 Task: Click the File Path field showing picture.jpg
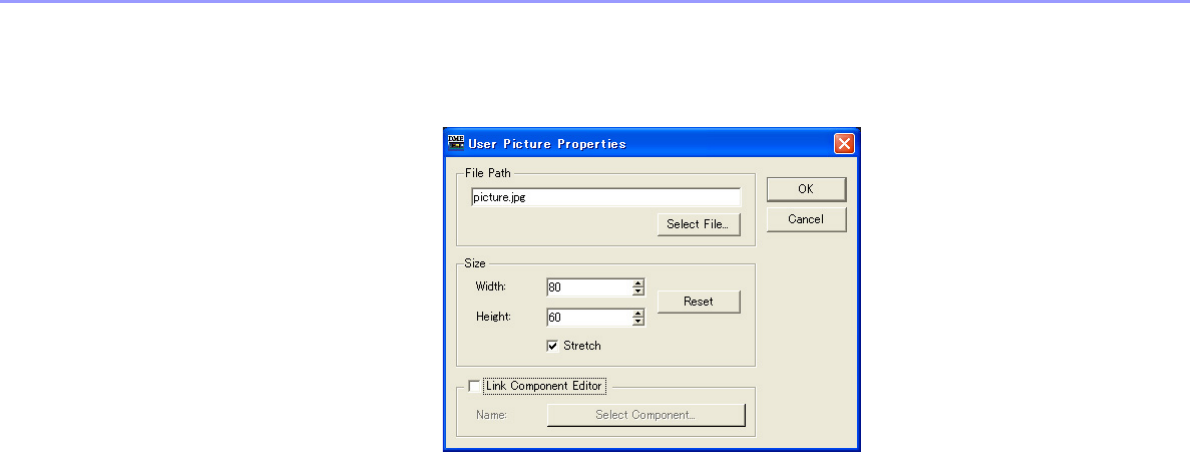(605, 198)
